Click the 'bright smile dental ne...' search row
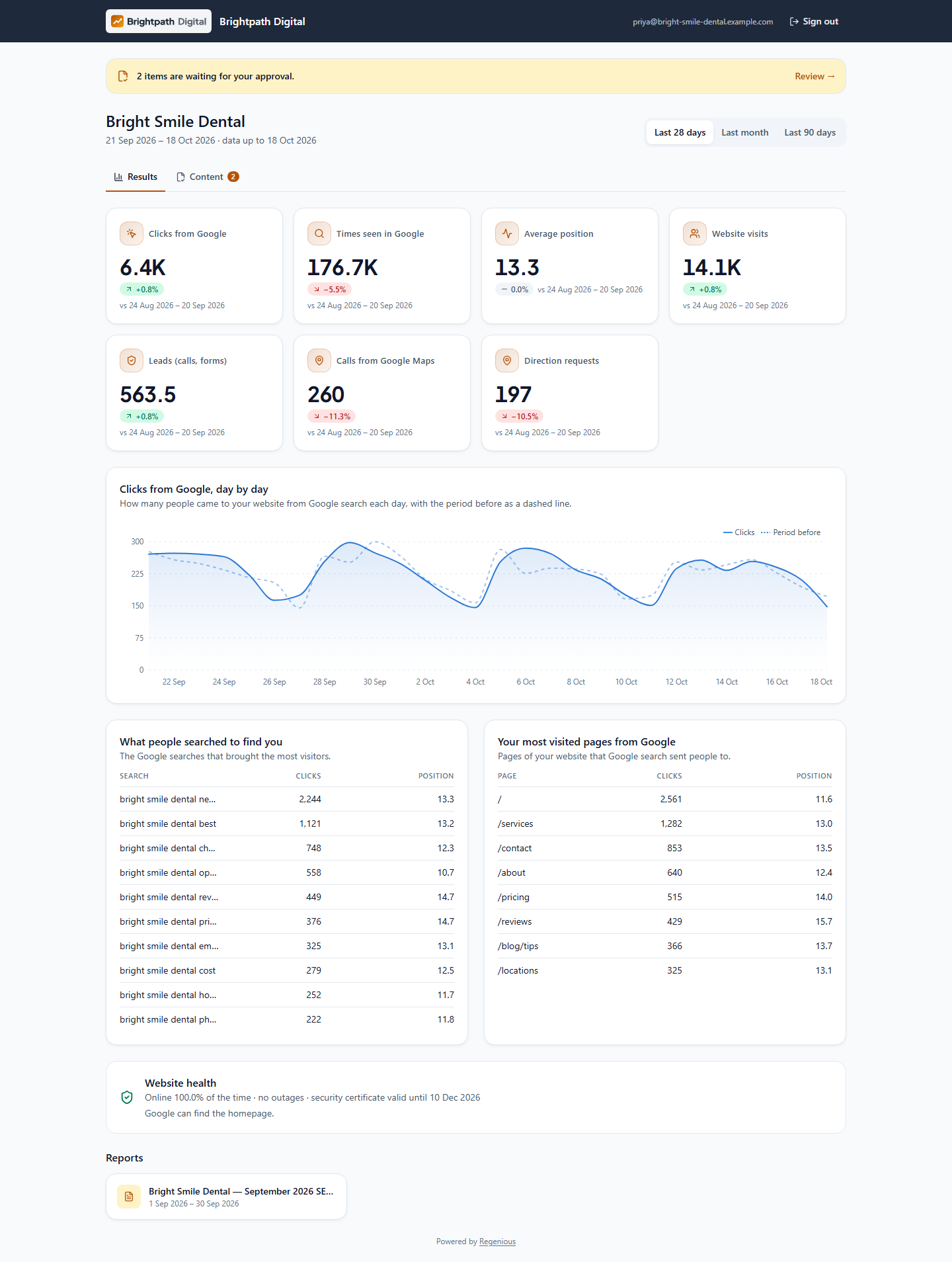 [x=287, y=799]
